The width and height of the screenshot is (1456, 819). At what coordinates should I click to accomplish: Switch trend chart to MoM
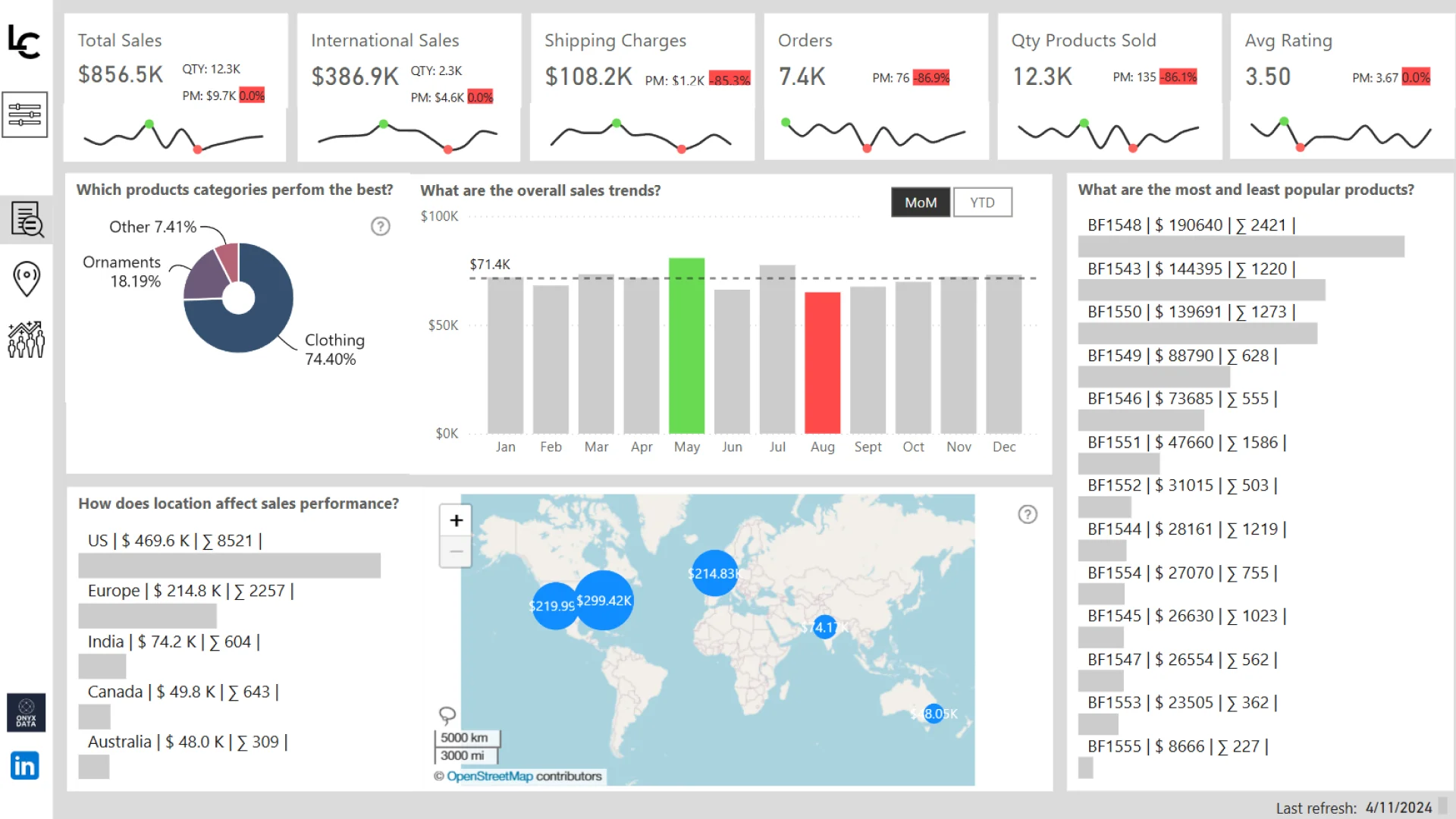pos(921,202)
